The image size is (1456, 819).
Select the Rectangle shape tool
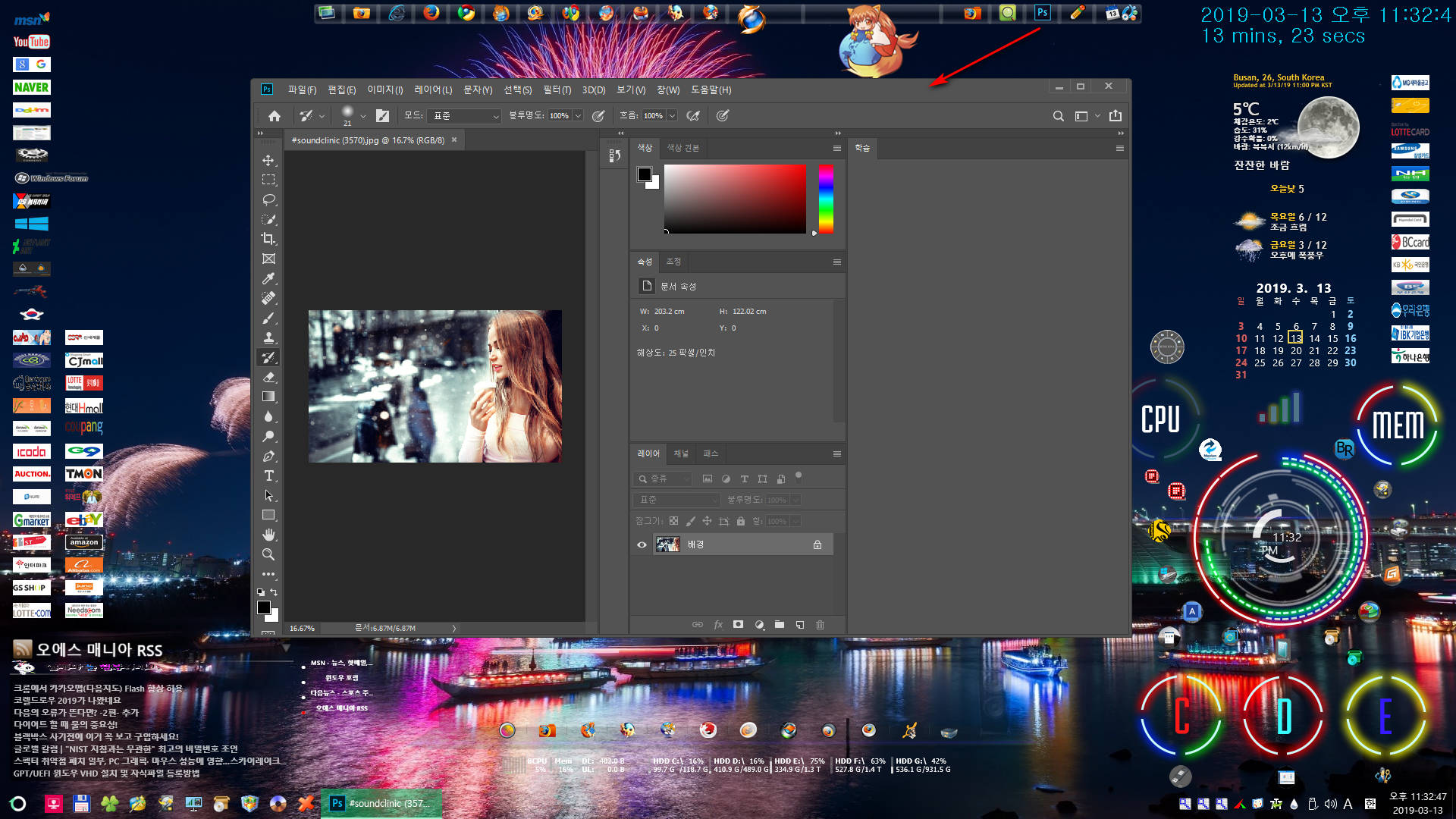(x=268, y=515)
